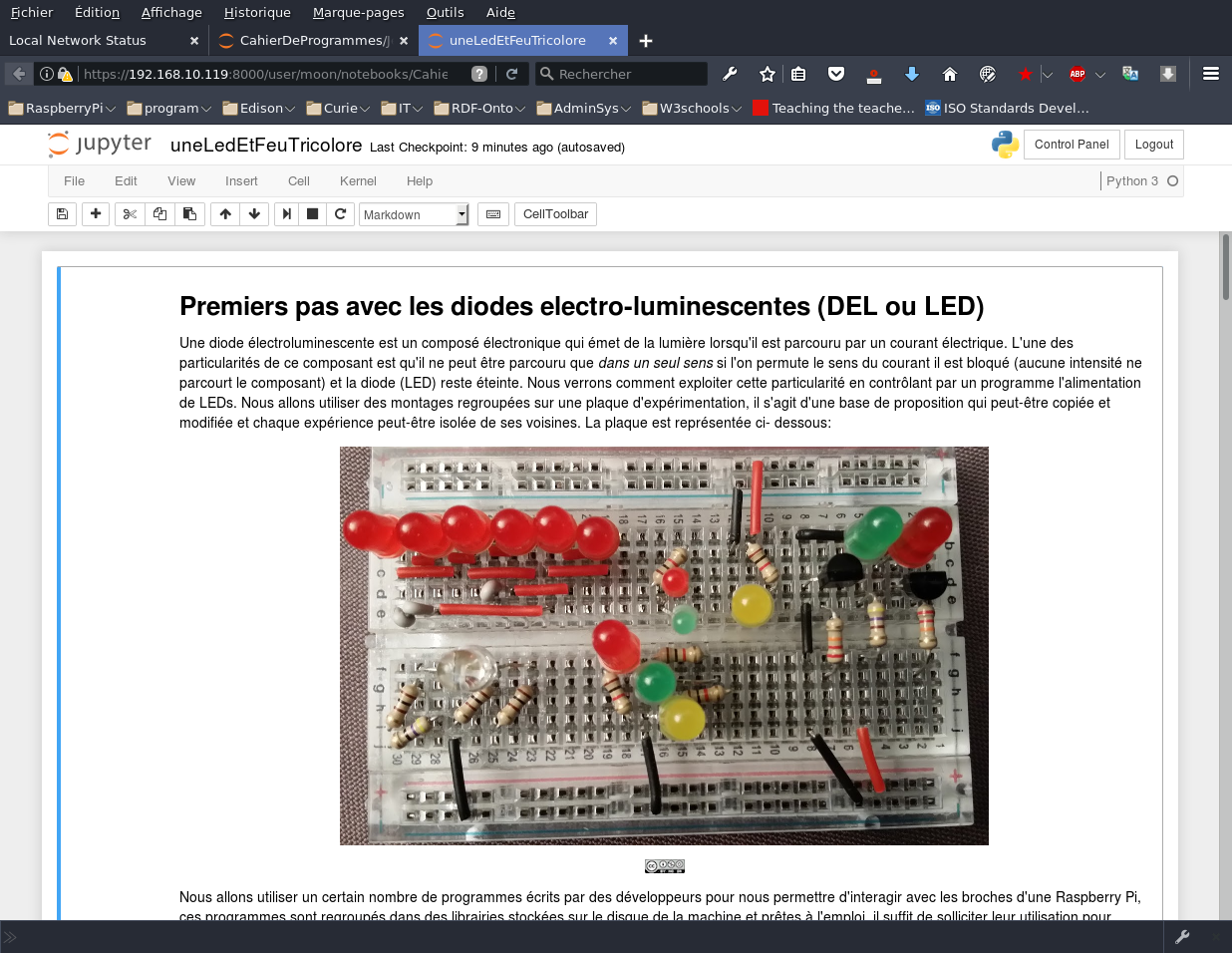Open the Kernel menu

pyautogui.click(x=357, y=180)
